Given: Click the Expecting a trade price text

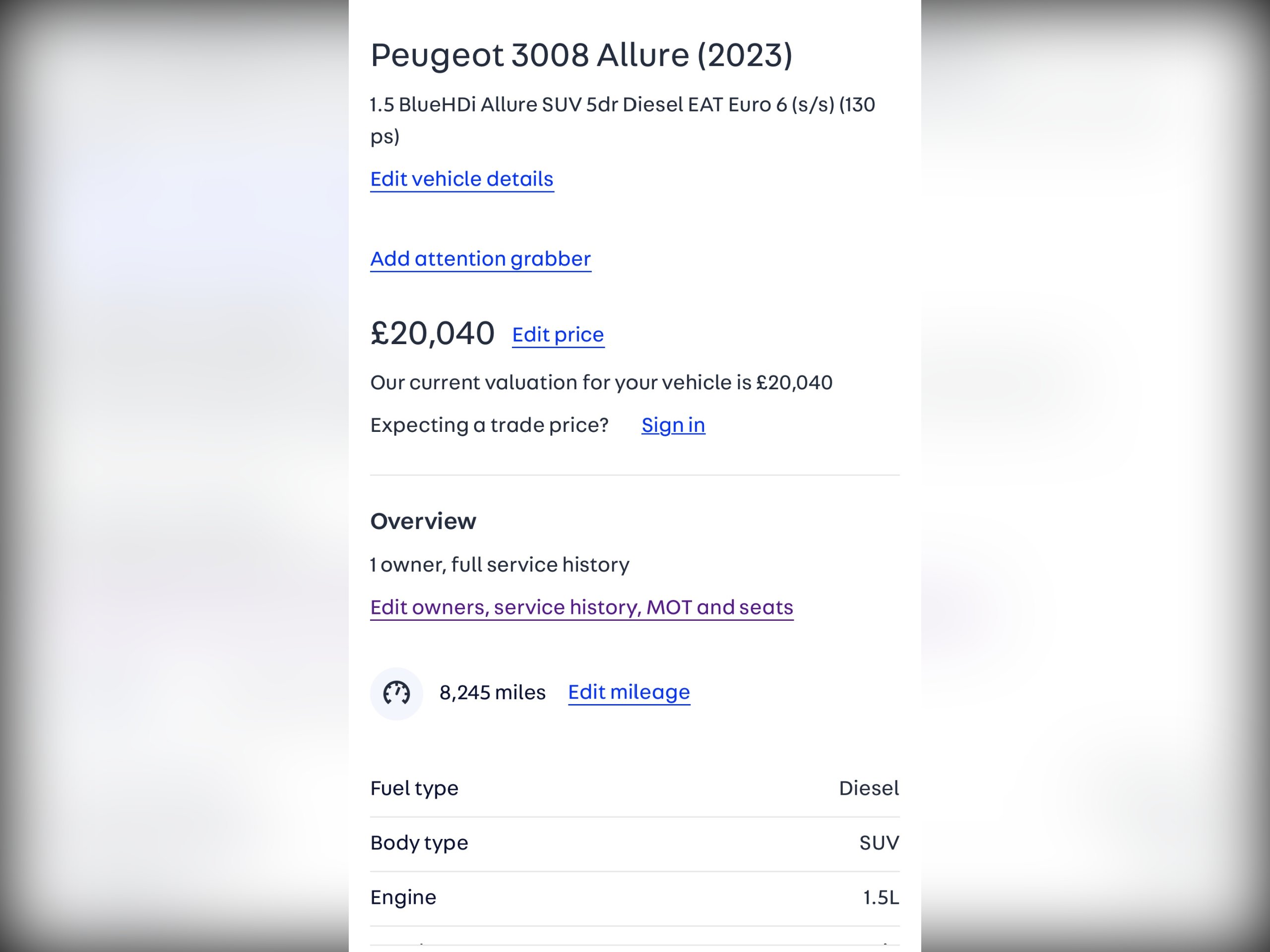Looking at the screenshot, I should [x=489, y=425].
